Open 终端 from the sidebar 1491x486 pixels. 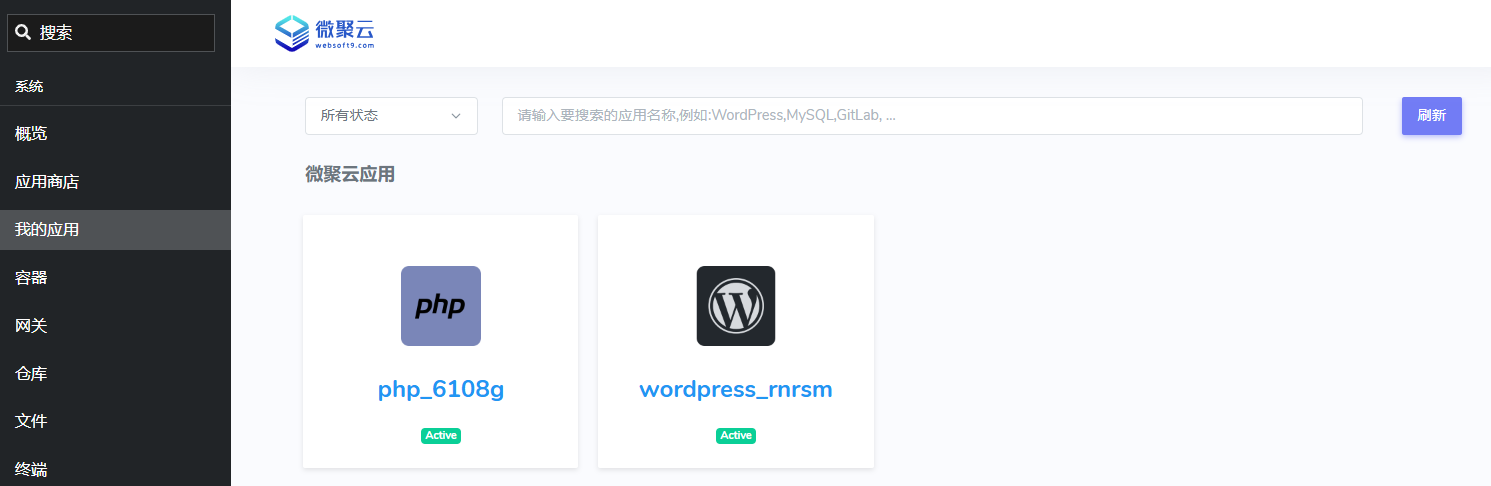click(31, 469)
